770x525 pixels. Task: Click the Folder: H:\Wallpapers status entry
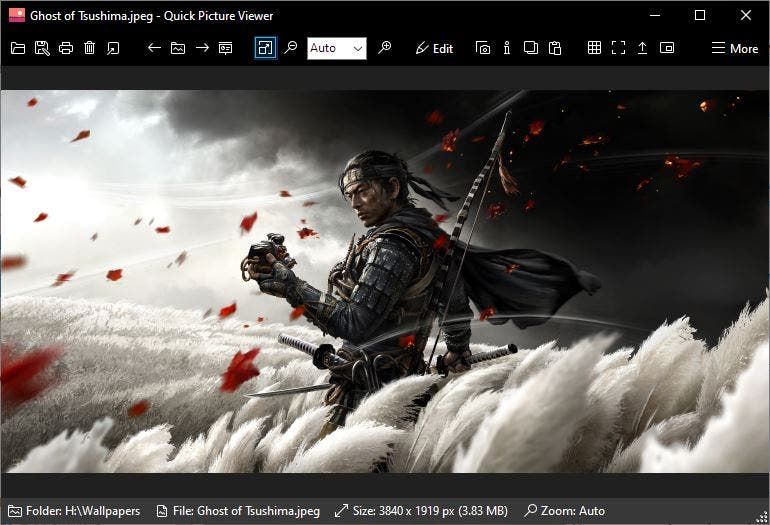coord(74,511)
